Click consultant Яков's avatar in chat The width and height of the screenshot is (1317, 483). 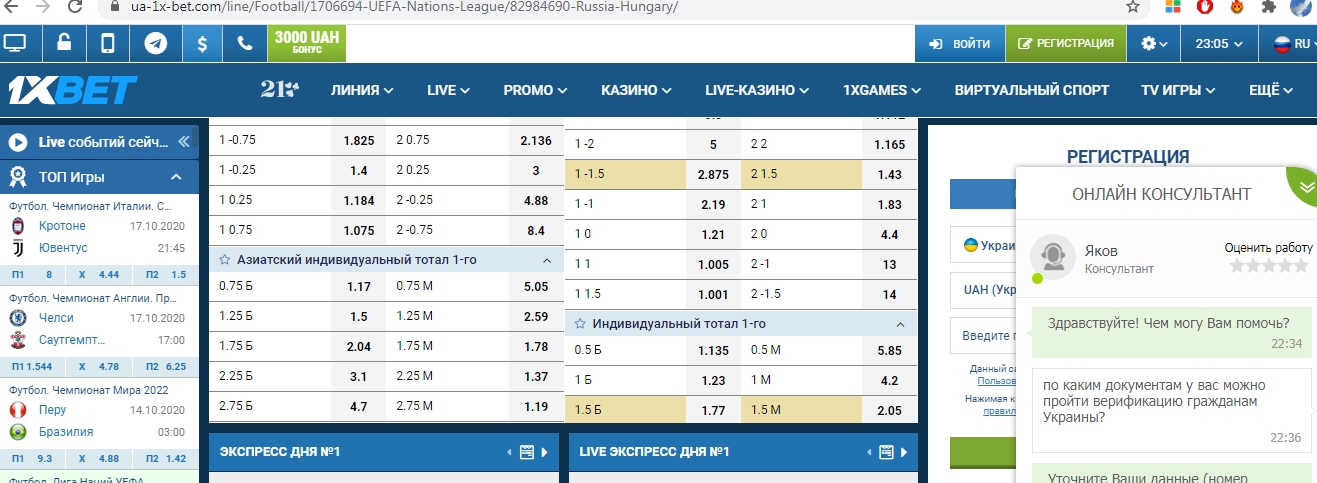[1052, 257]
